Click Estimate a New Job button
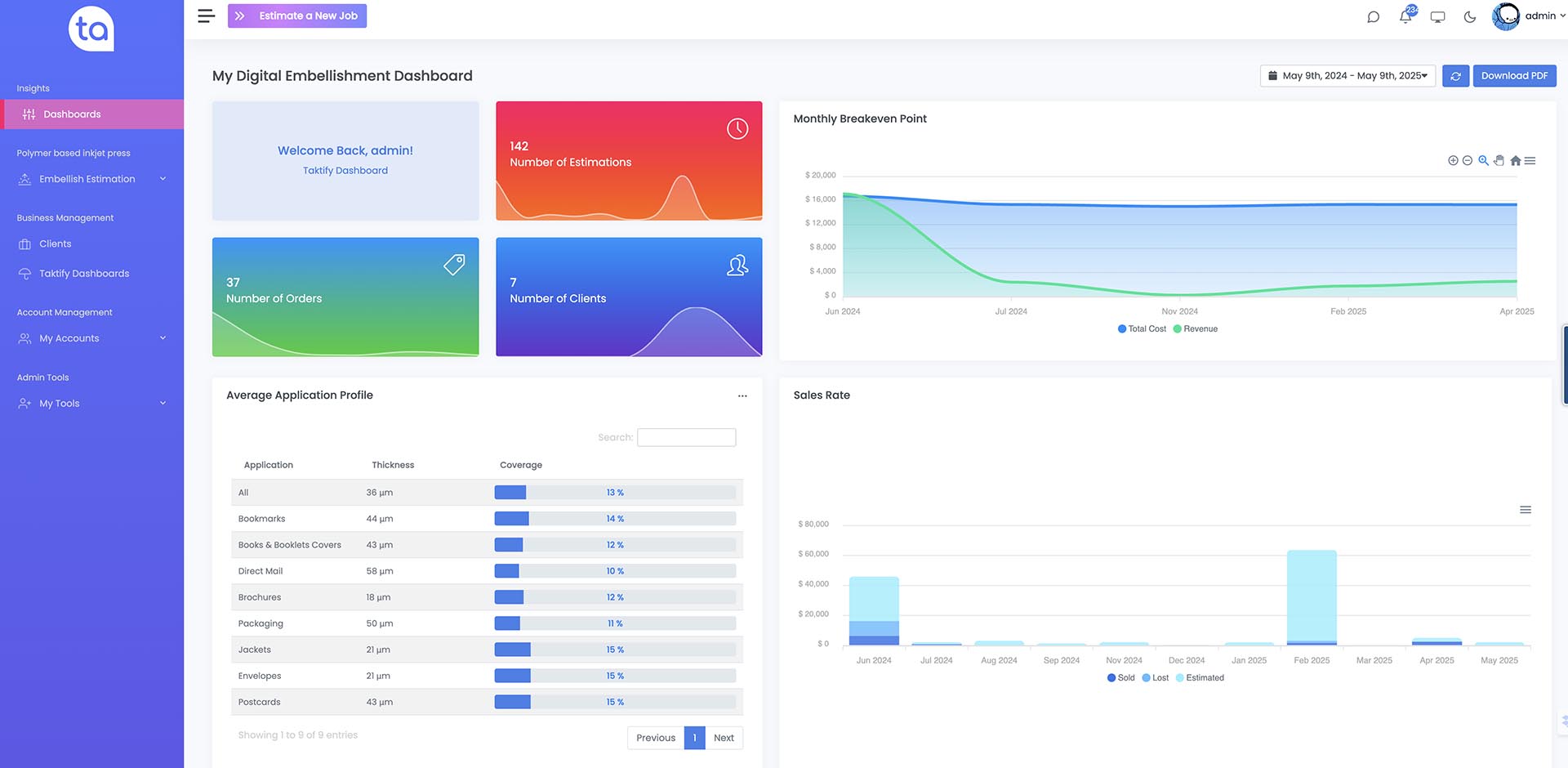This screenshot has height=768, width=1568. [297, 16]
